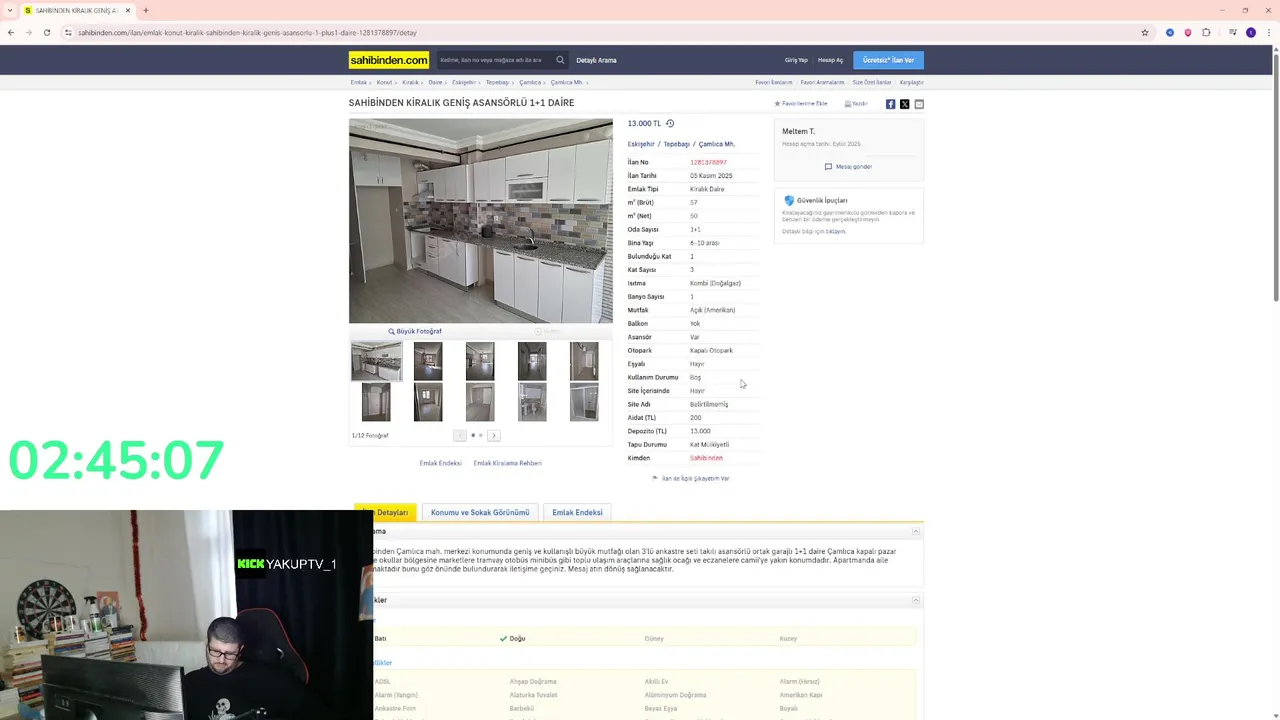Open Karşılaştır menu item

click(911, 82)
